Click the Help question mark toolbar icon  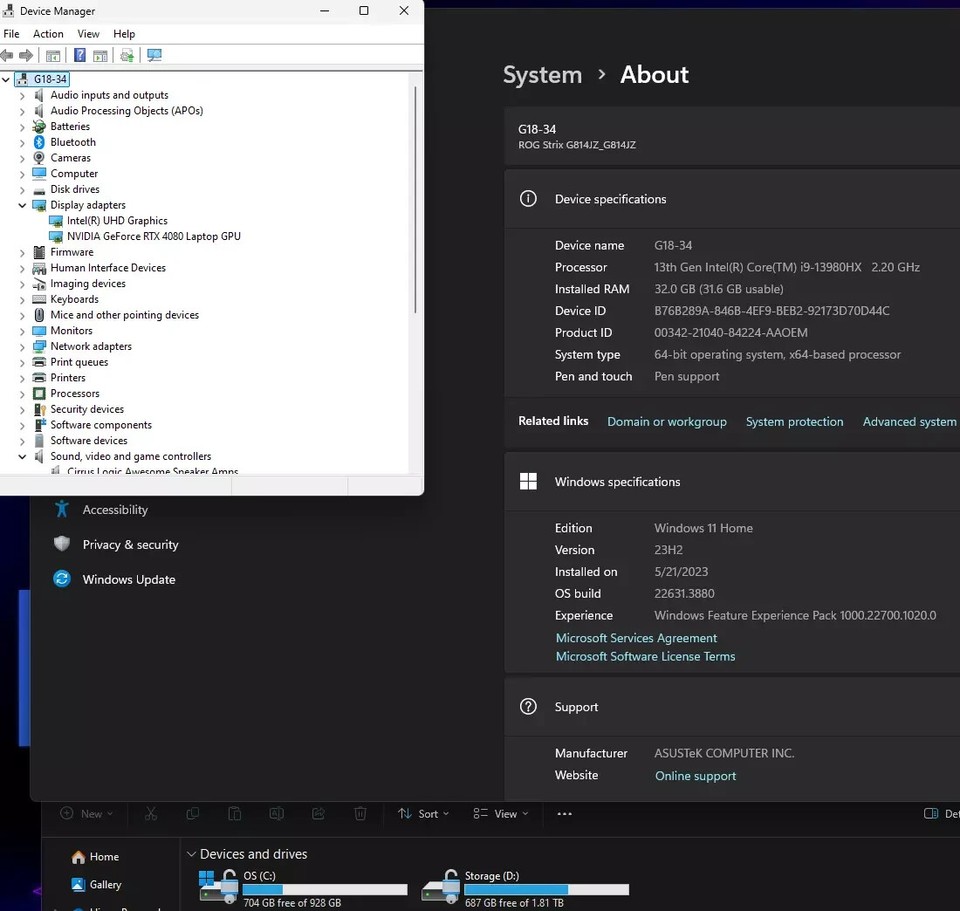(80, 55)
